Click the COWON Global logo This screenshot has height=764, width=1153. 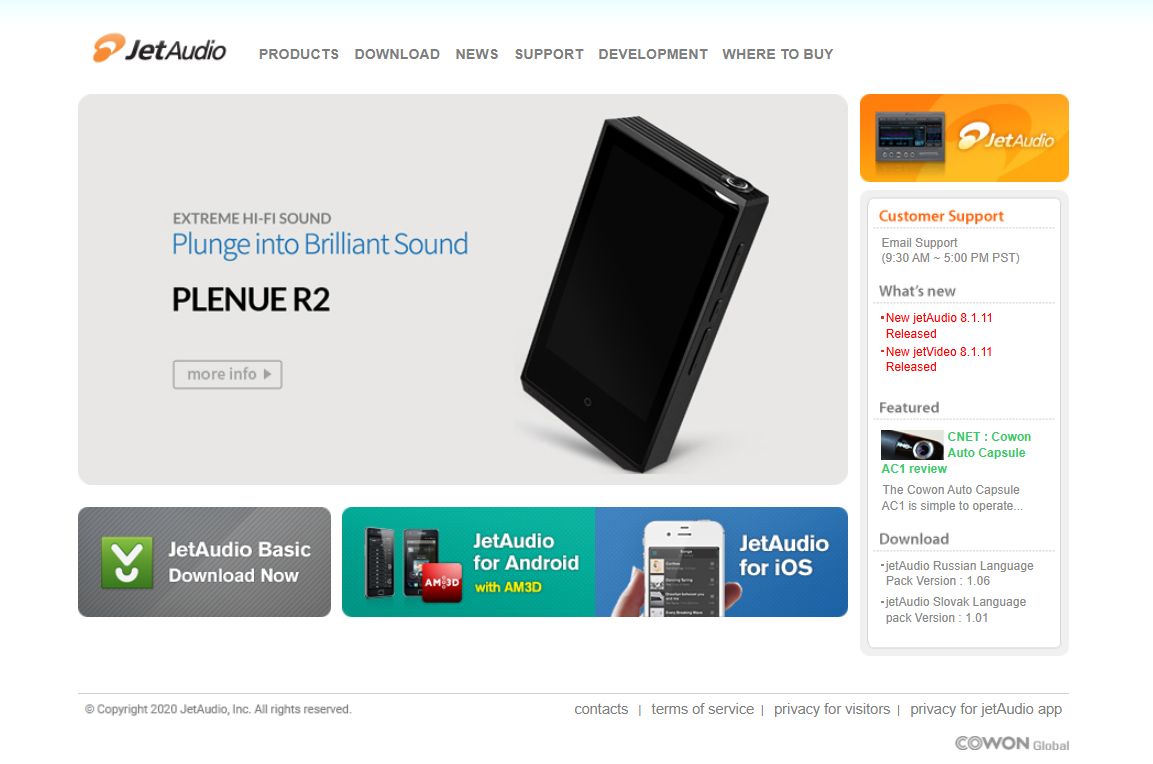click(x=1012, y=743)
